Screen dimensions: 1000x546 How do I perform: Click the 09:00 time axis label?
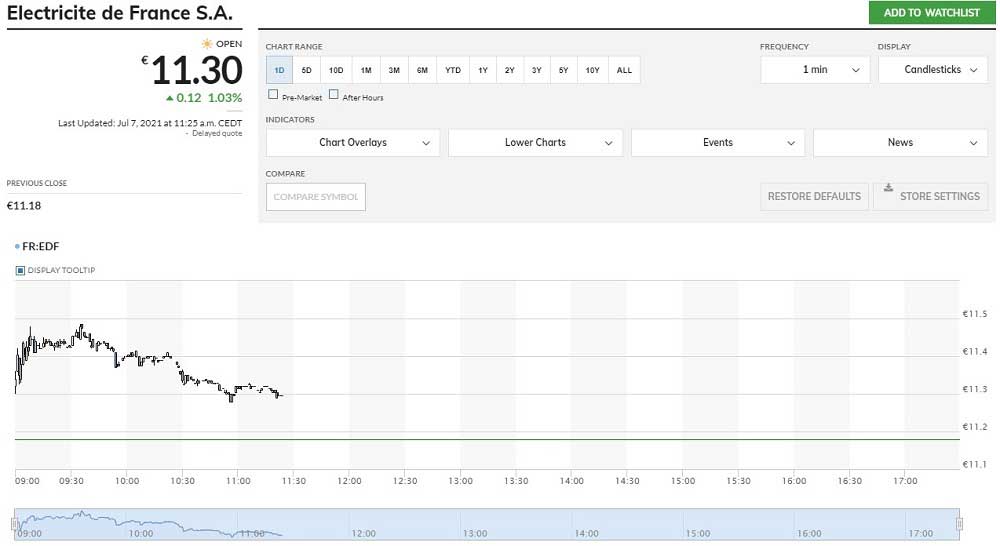(x=27, y=481)
